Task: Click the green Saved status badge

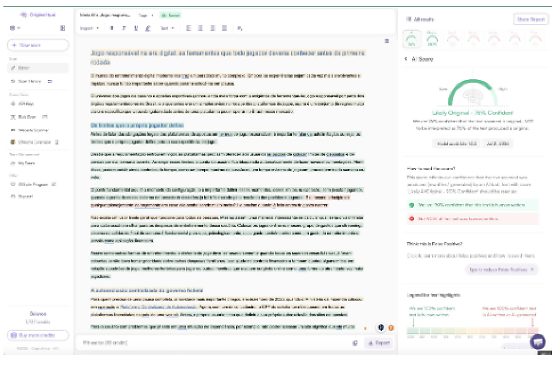Action: tap(170, 15)
